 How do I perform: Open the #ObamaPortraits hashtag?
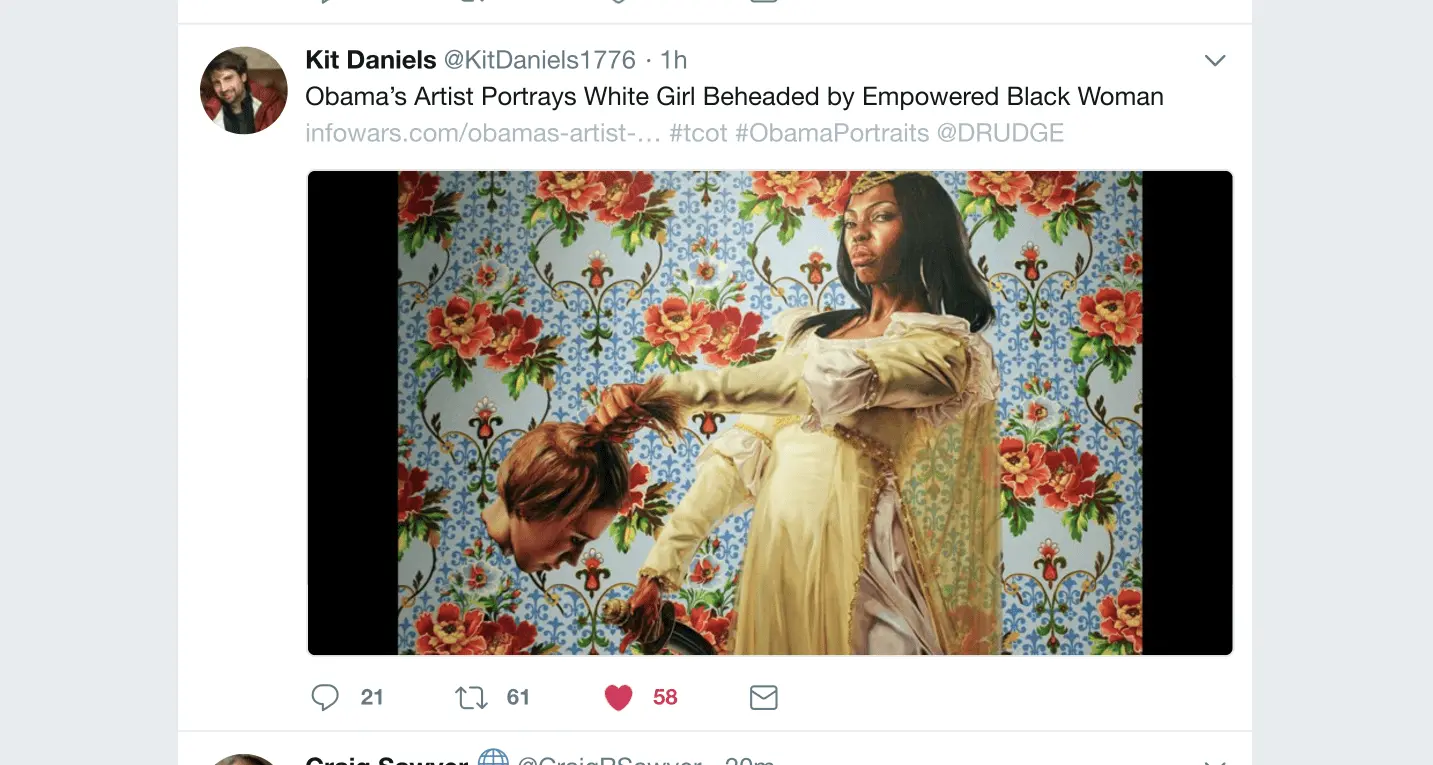(832, 132)
